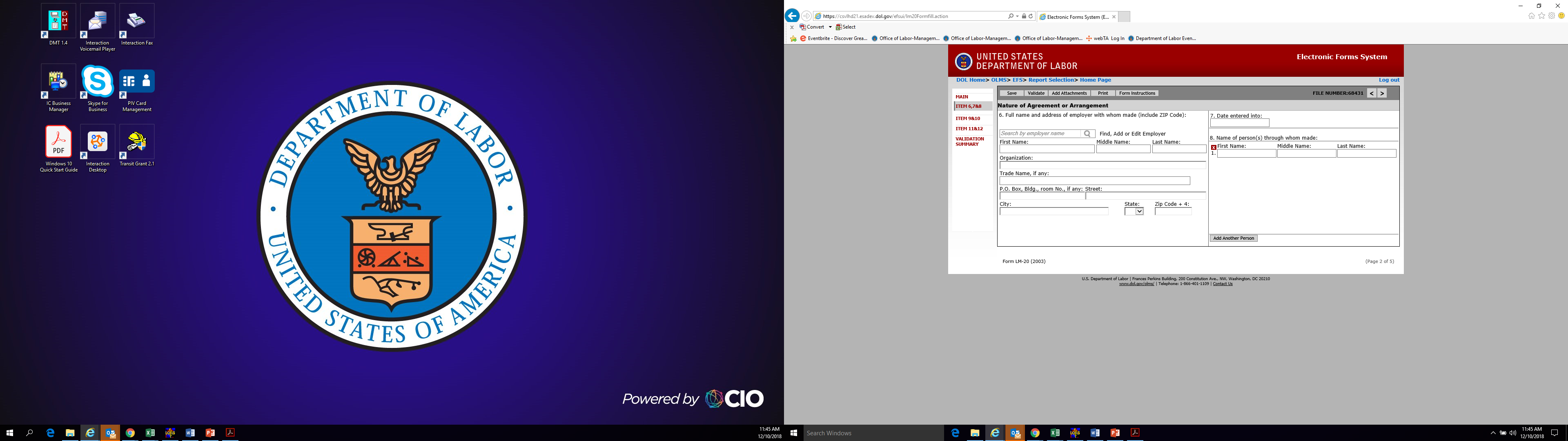Viewport: 1568px width, 441px height.
Task: Click Add Another Person button
Action: pos(1233,238)
